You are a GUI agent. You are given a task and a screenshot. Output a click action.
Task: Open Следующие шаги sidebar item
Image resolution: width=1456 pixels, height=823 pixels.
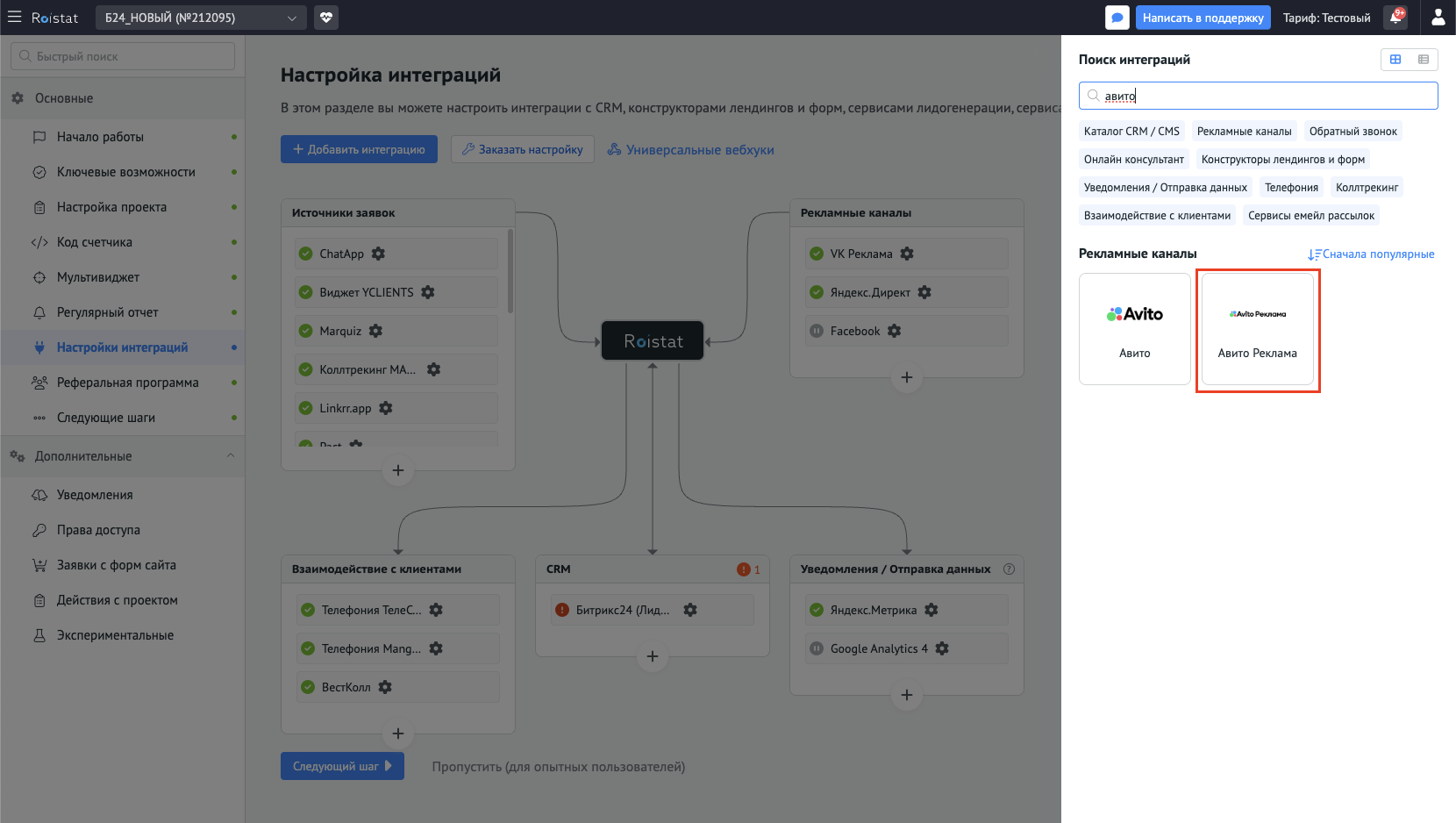[x=123, y=418]
